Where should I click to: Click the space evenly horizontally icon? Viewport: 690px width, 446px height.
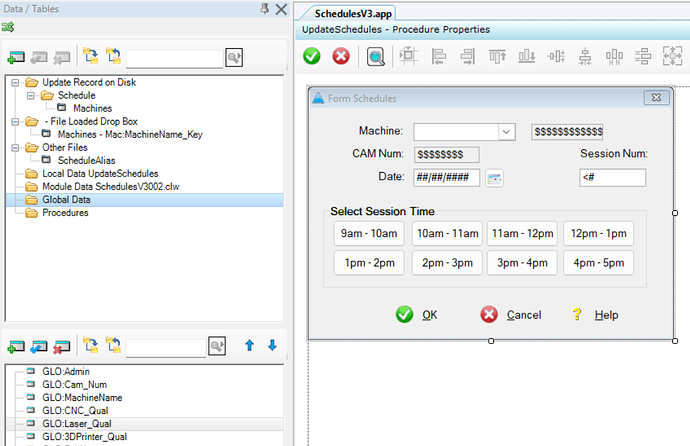click(x=614, y=56)
